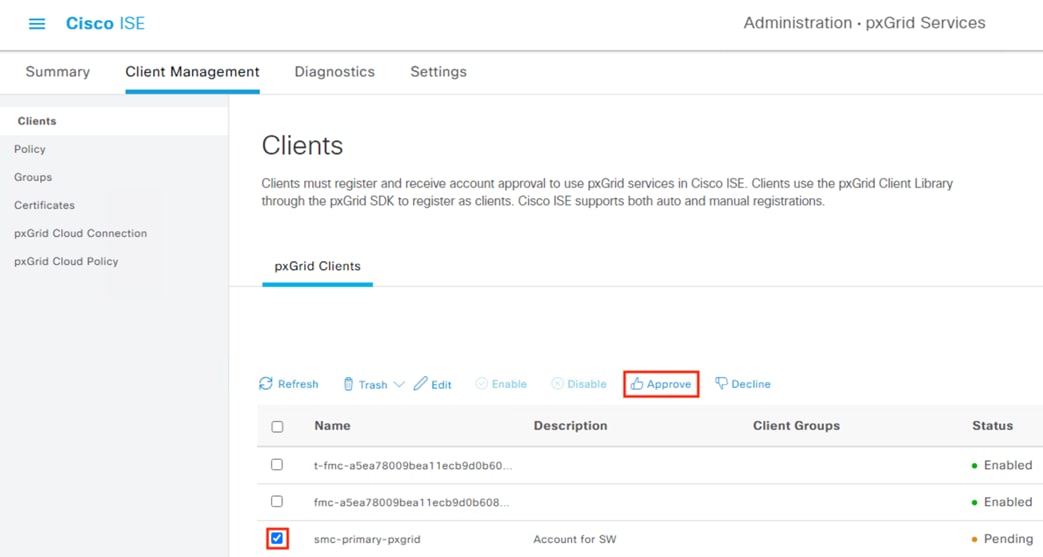Click client name smc-primary-pxgrid
The height and width of the screenshot is (557, 1043).
pyautogui.click(x=367, y=539)
